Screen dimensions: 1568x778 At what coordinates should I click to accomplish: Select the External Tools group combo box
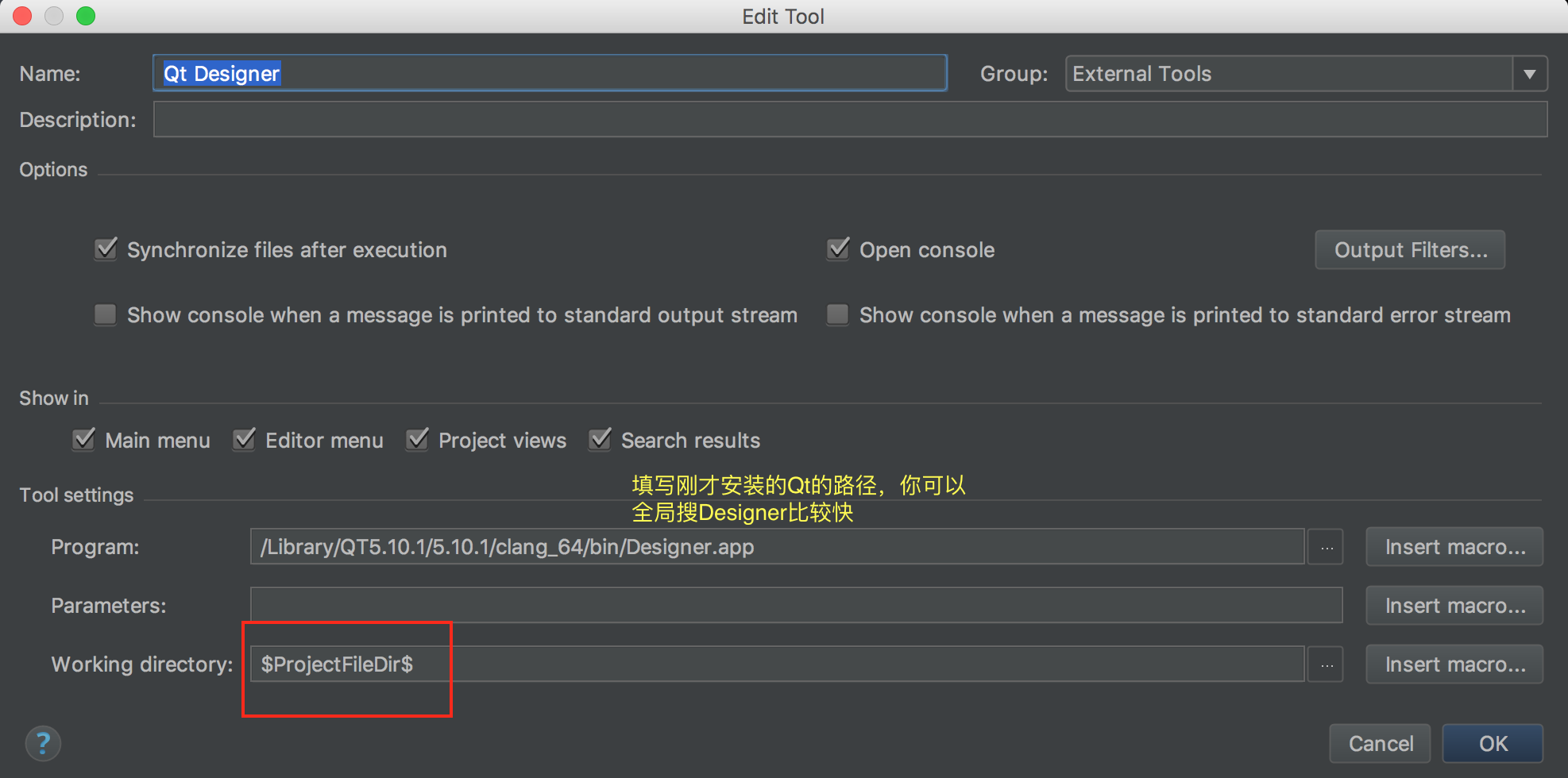(x=1306, y=74)
